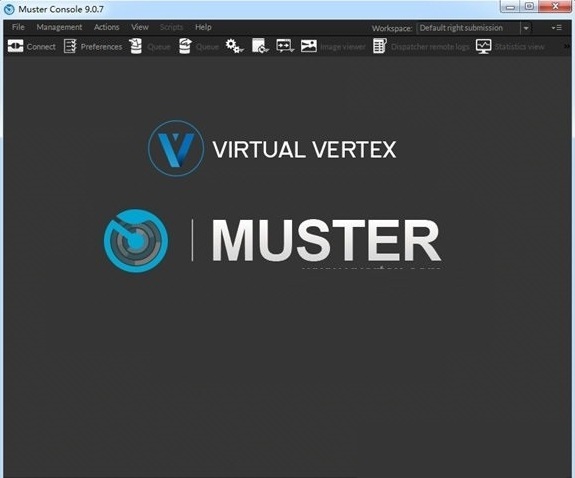Open the Statistics view monitor icon
575x478 pixels.
(483, 46)
